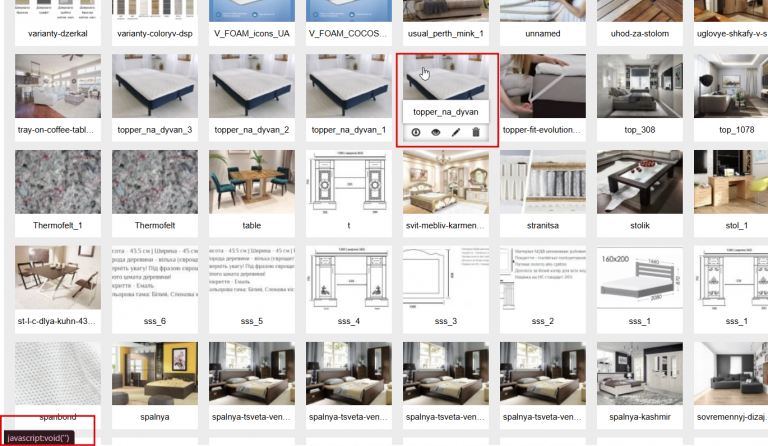Choose the Thermofelt_1 texture thumbnail
The height and width of the screenshot is (446, 768).
coord(58,182)
